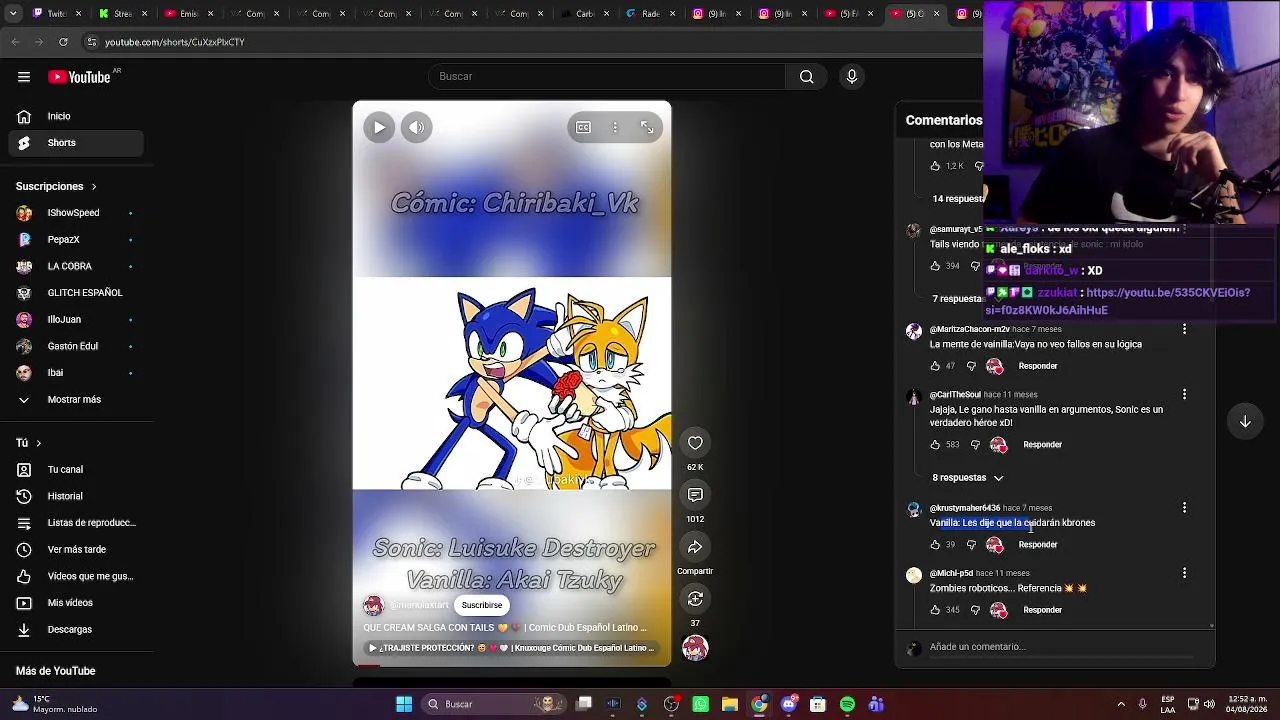Subscribe to the channel with Suscribirse
Image resolution: width=1280 pixels, height=720 pixels.
(x=482, y=605)
